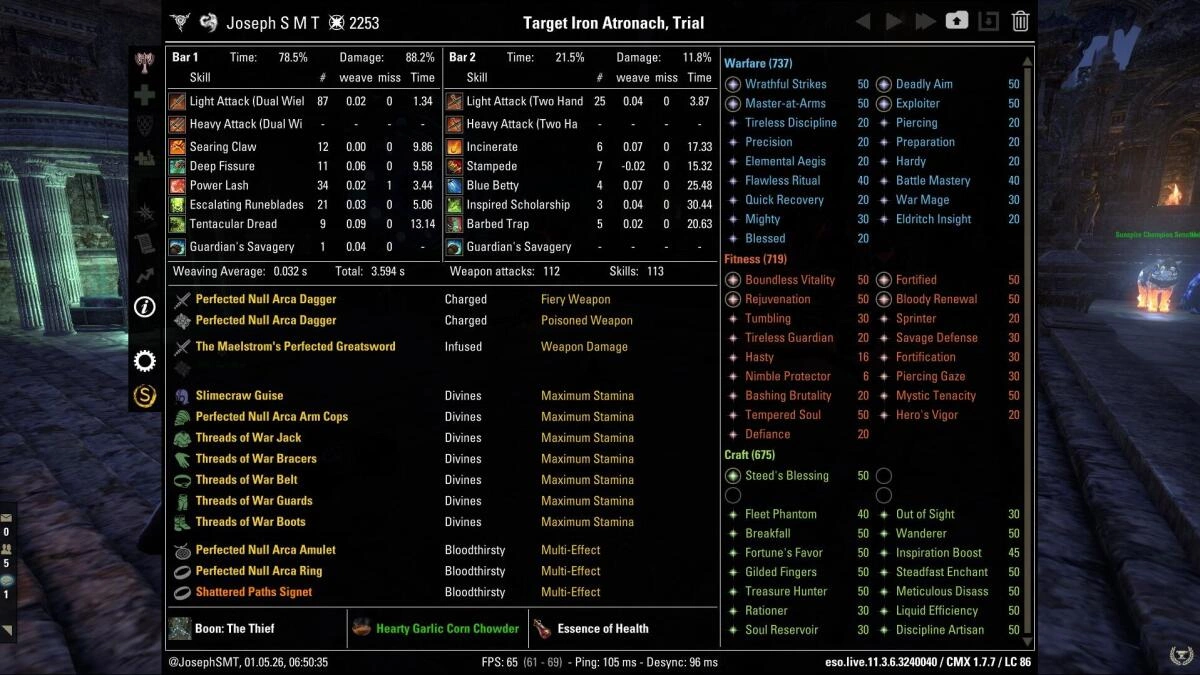The height and width of the screenshot is (675, 1200).
Task: Click the Barbed Trap skill icon
Action: pos(454,224)
